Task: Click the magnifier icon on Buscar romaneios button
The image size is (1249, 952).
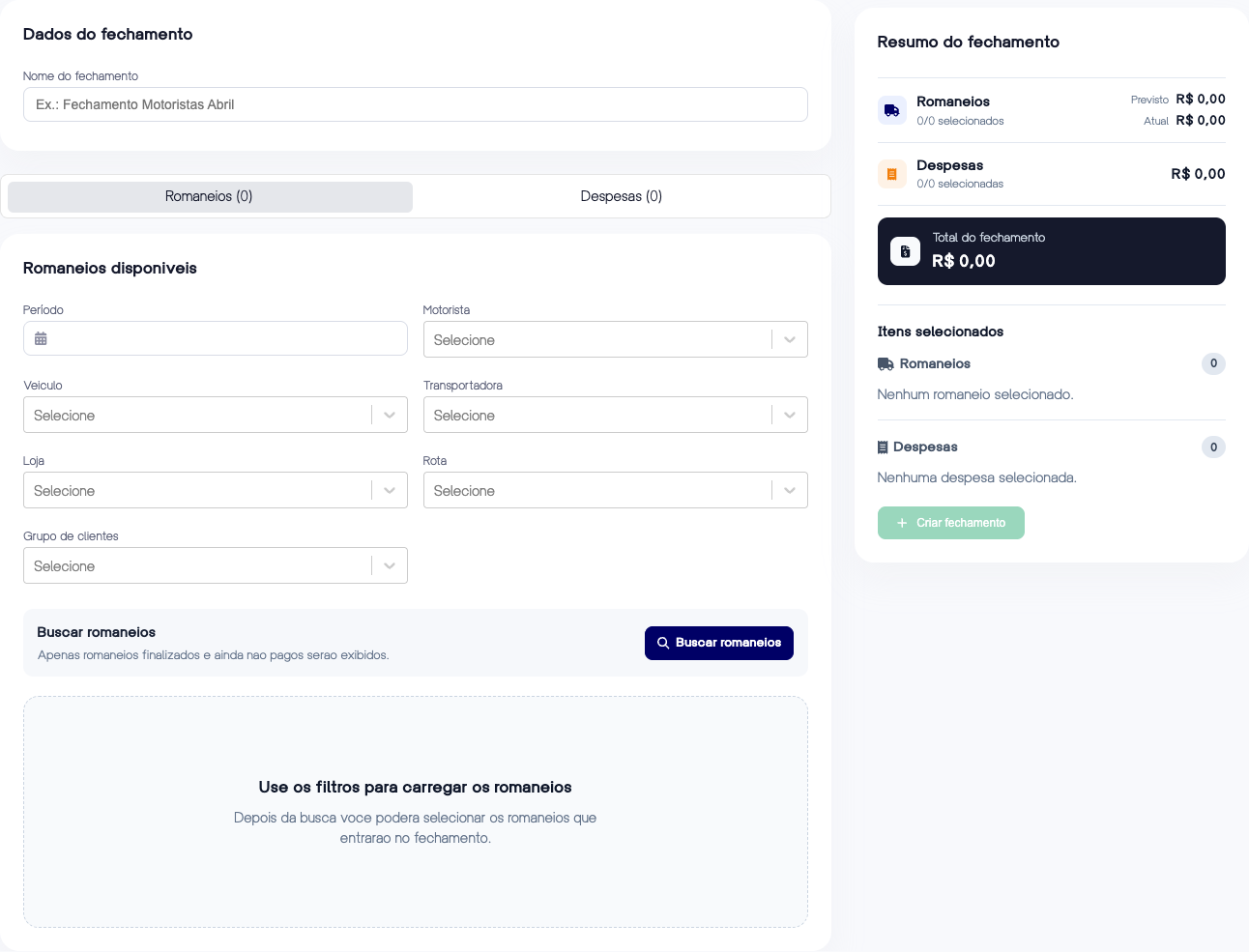Action: tap(663, 643)
